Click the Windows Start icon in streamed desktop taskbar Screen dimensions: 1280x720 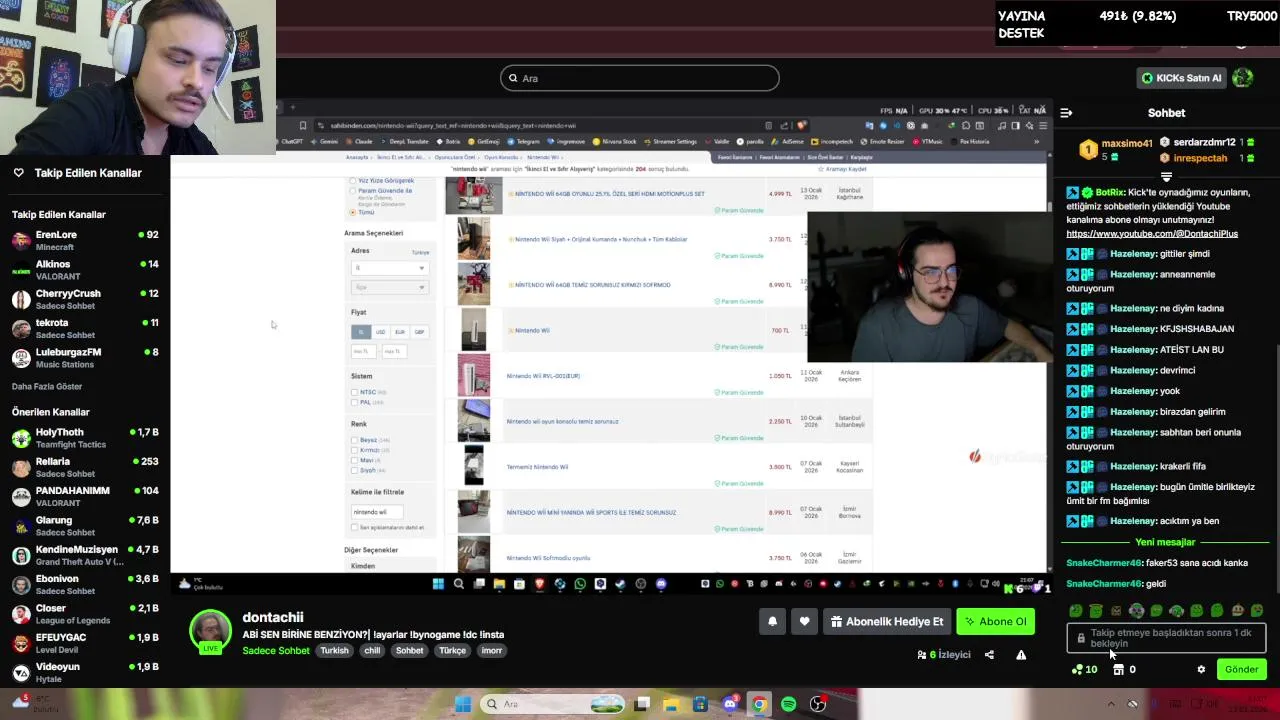click(438, 584)
